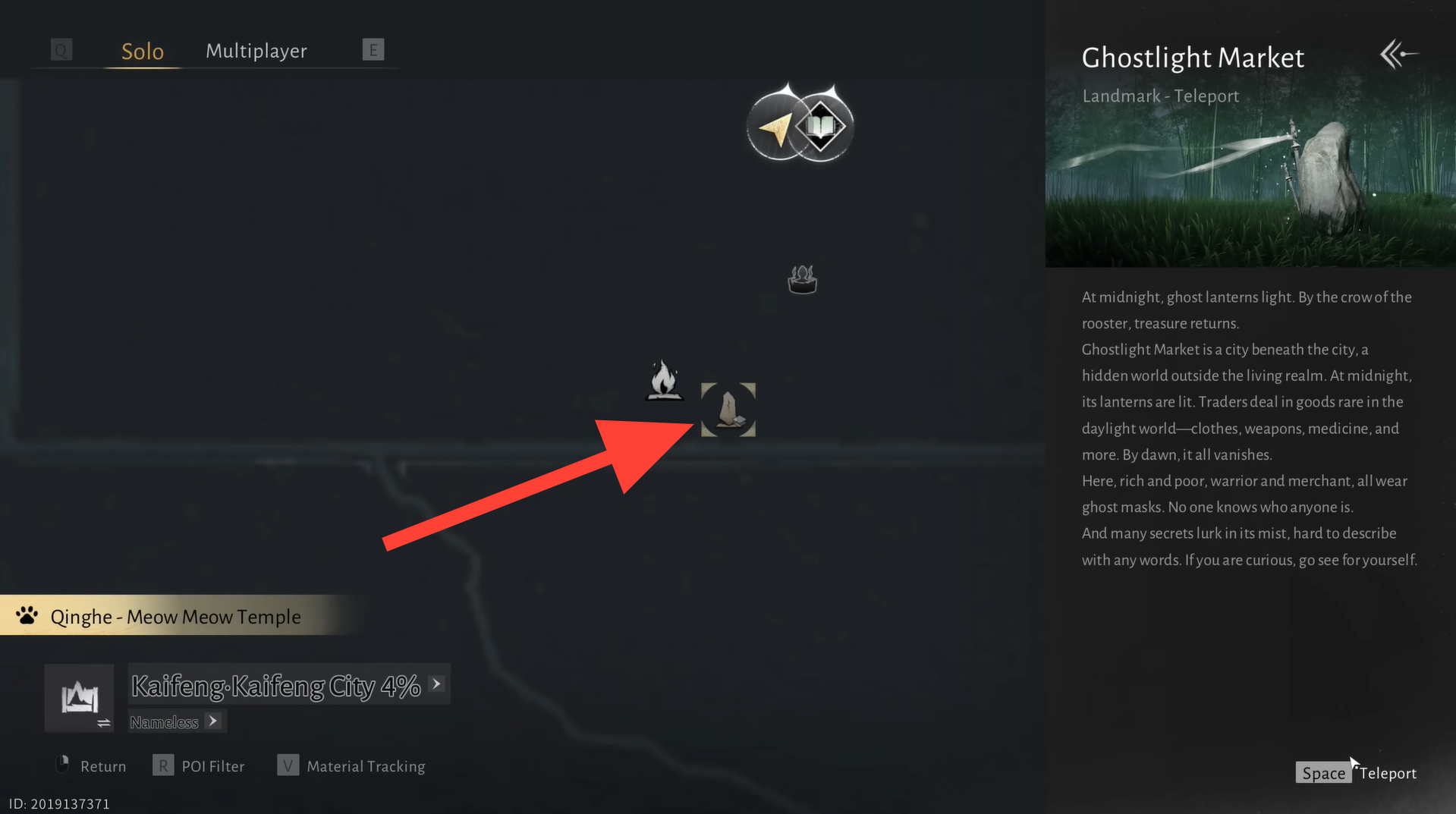Select the lotus basin map marker
1456x814 pixels.
point(802,279)
